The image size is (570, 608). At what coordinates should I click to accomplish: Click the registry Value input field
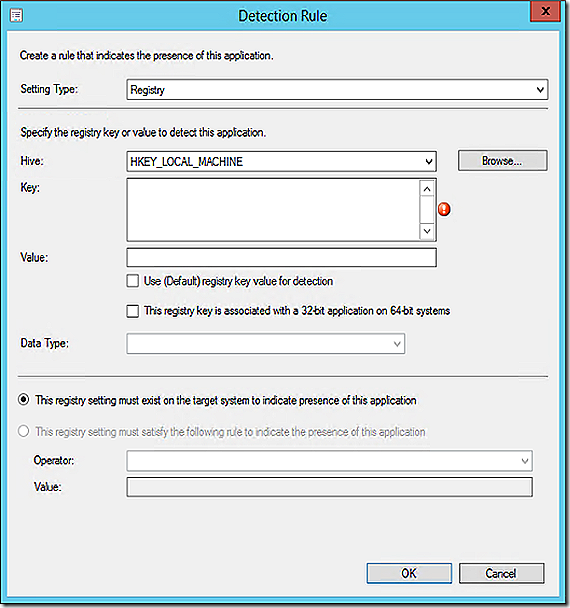tap(282, 257)
